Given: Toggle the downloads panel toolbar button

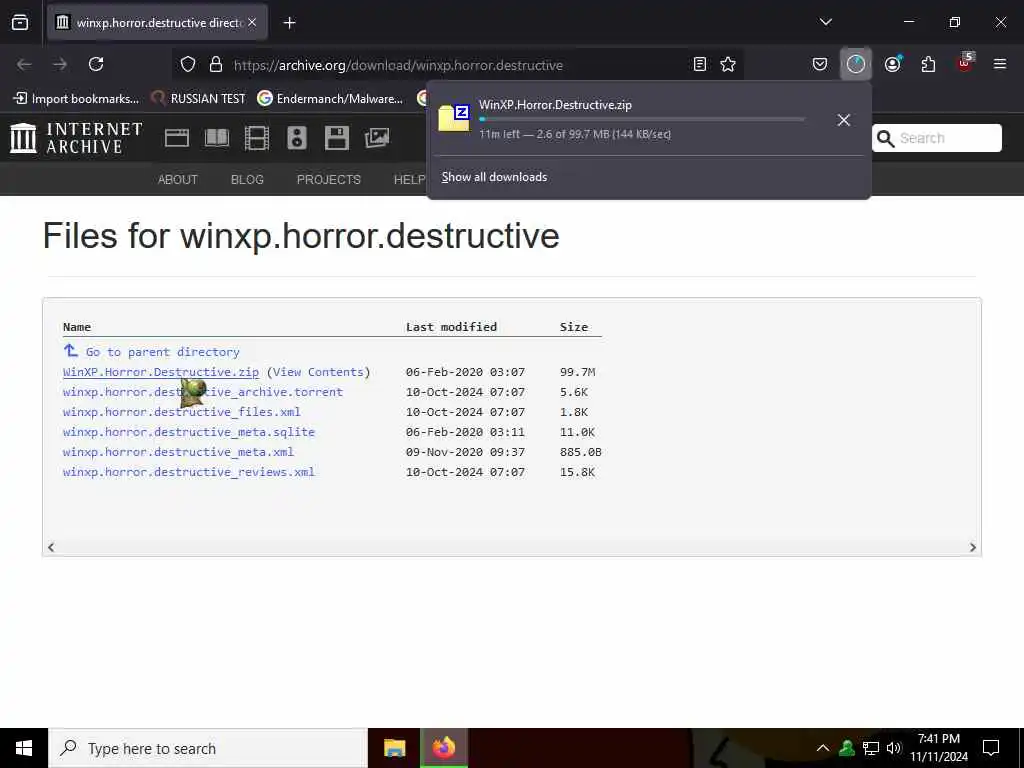Looking at the screenshot, I should (856, 64).
